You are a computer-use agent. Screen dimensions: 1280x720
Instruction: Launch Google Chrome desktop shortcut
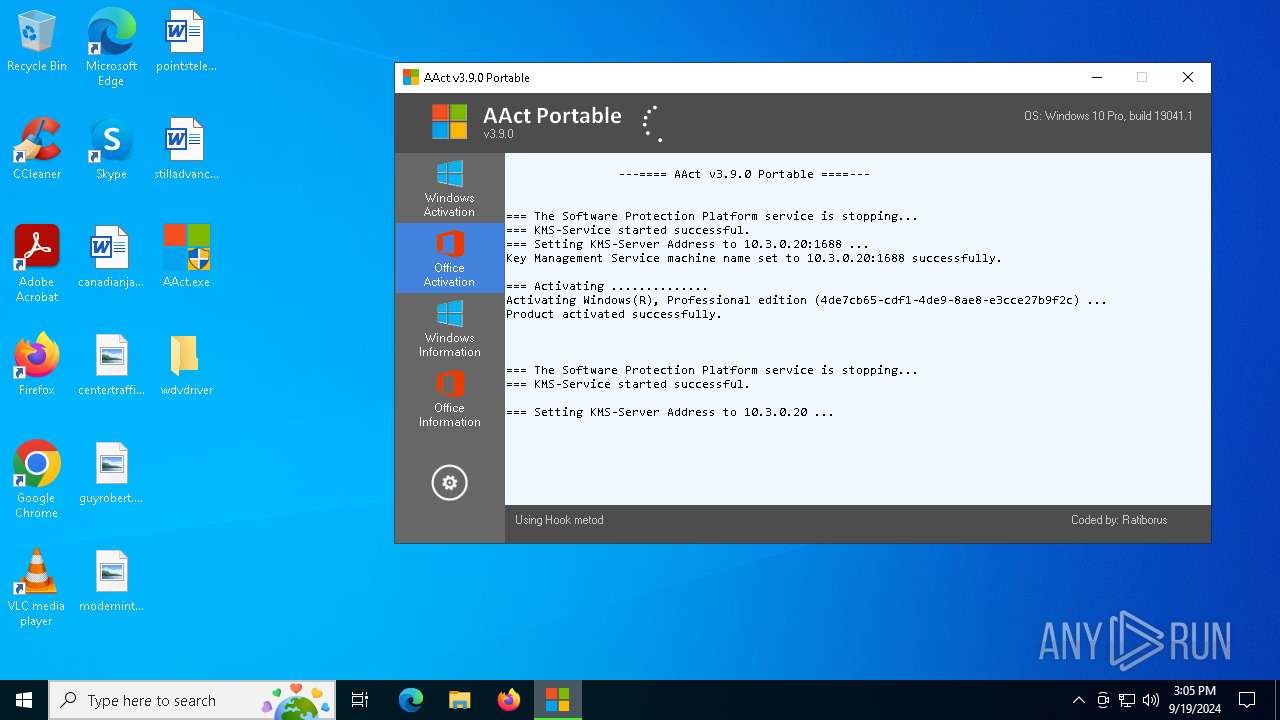click(37, 479)
